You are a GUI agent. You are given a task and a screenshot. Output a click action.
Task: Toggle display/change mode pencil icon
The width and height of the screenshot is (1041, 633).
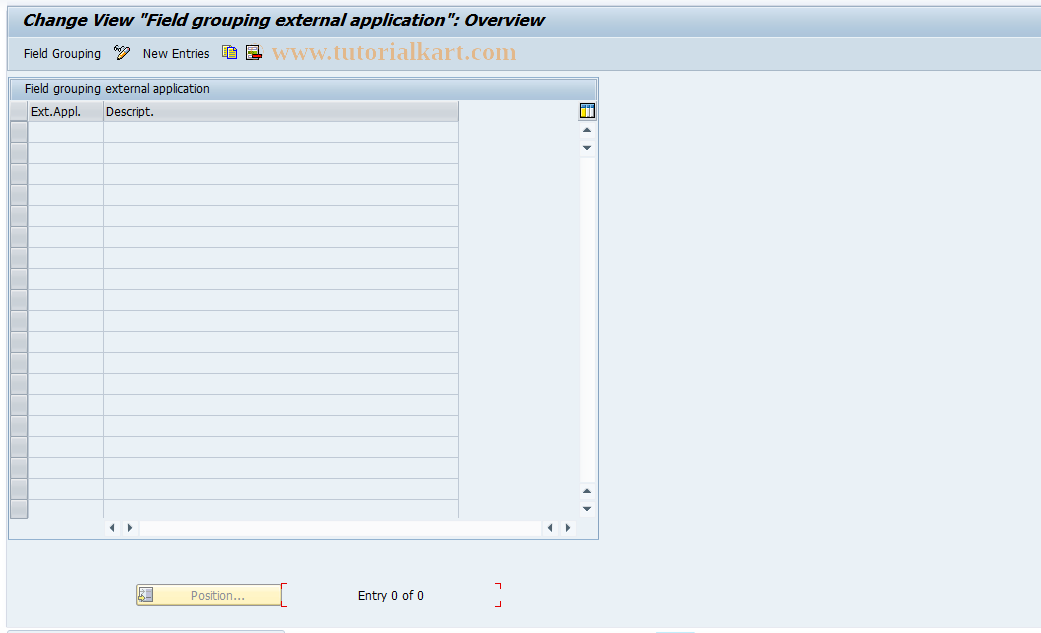(121, 53)
